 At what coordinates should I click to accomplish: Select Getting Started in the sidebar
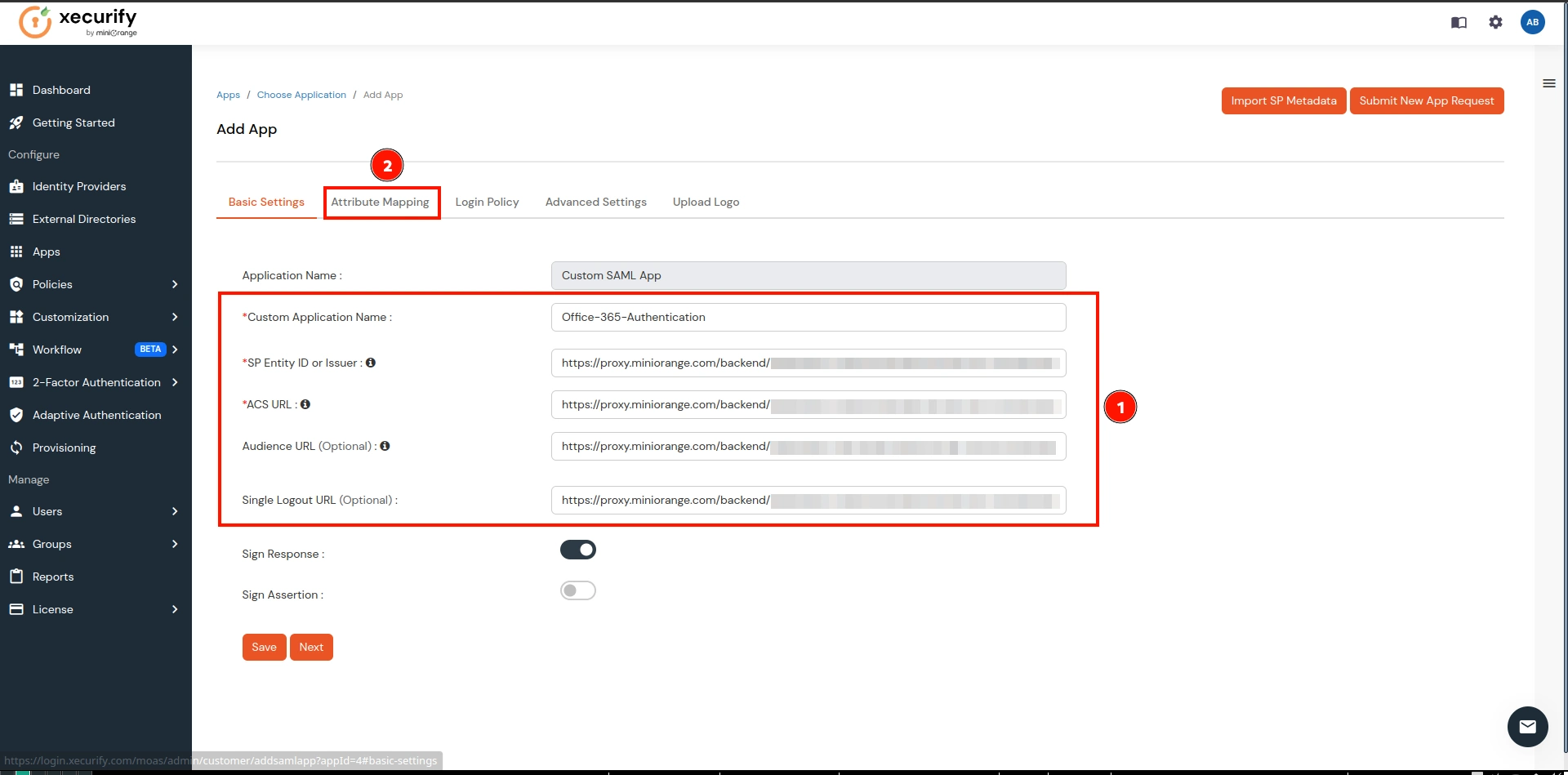[73, 122]
